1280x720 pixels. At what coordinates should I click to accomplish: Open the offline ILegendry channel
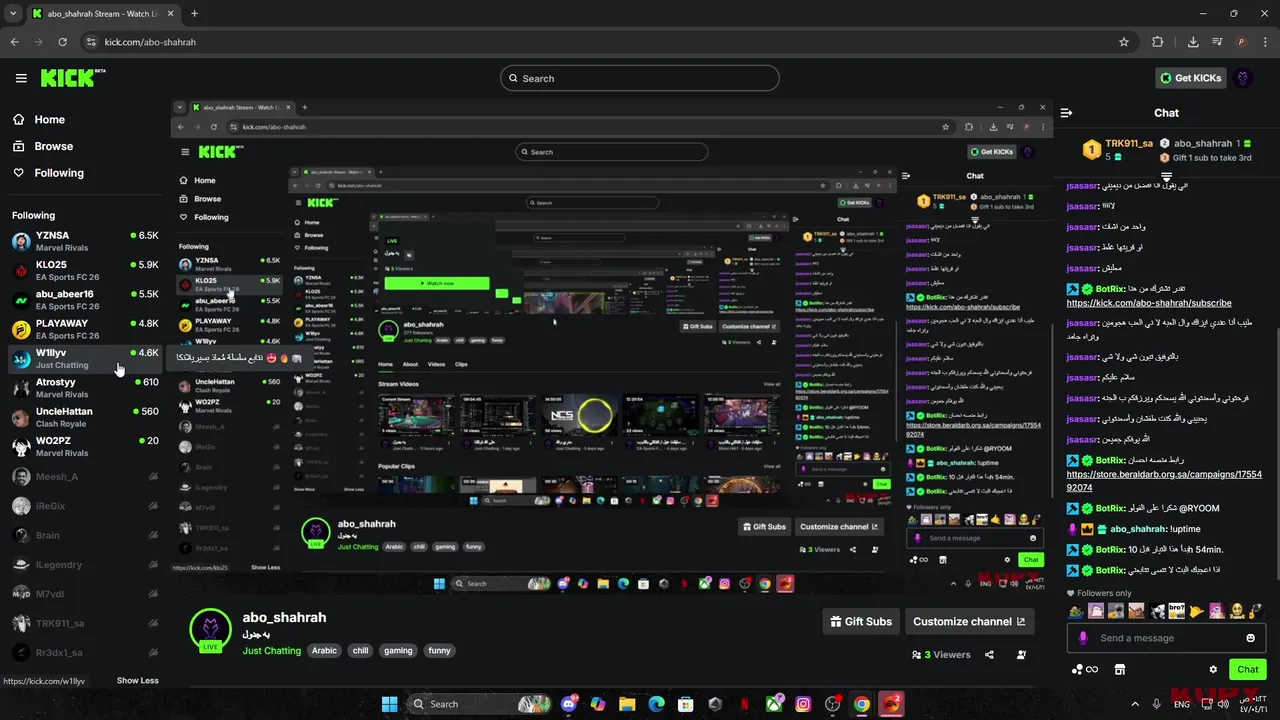(85, 565)
